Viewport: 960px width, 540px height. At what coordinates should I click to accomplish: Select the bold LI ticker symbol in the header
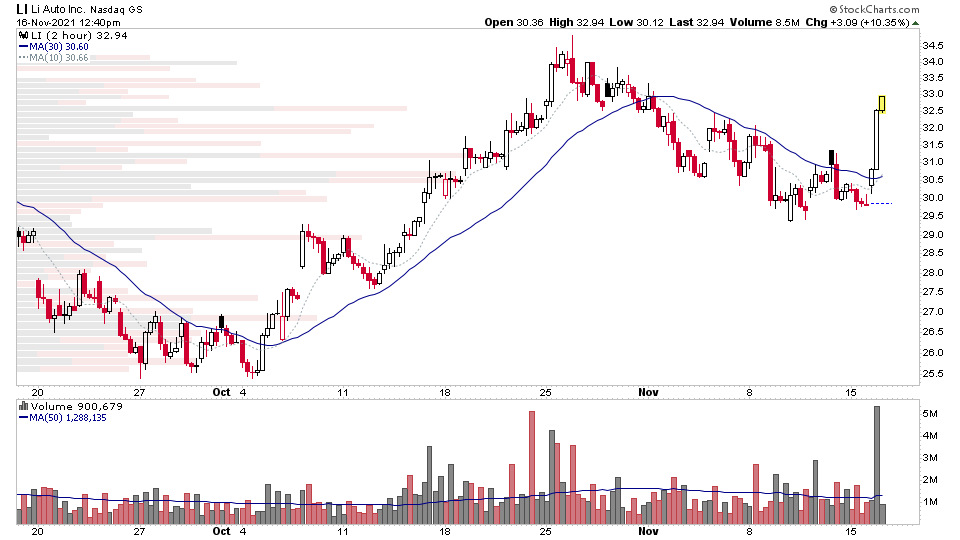[x=21, y=9]
